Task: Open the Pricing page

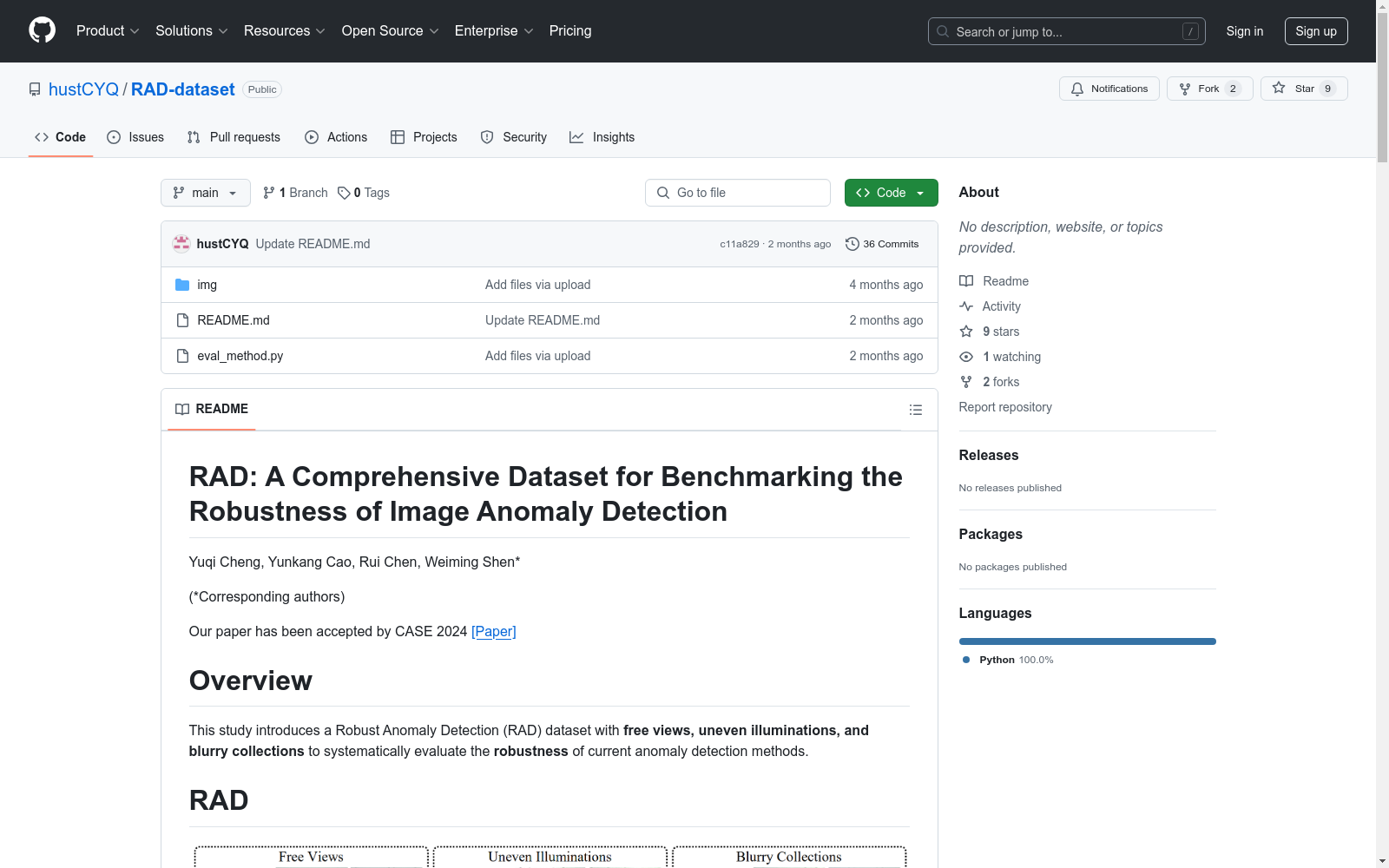Action: pyautogui.click(x=570, y=30)
